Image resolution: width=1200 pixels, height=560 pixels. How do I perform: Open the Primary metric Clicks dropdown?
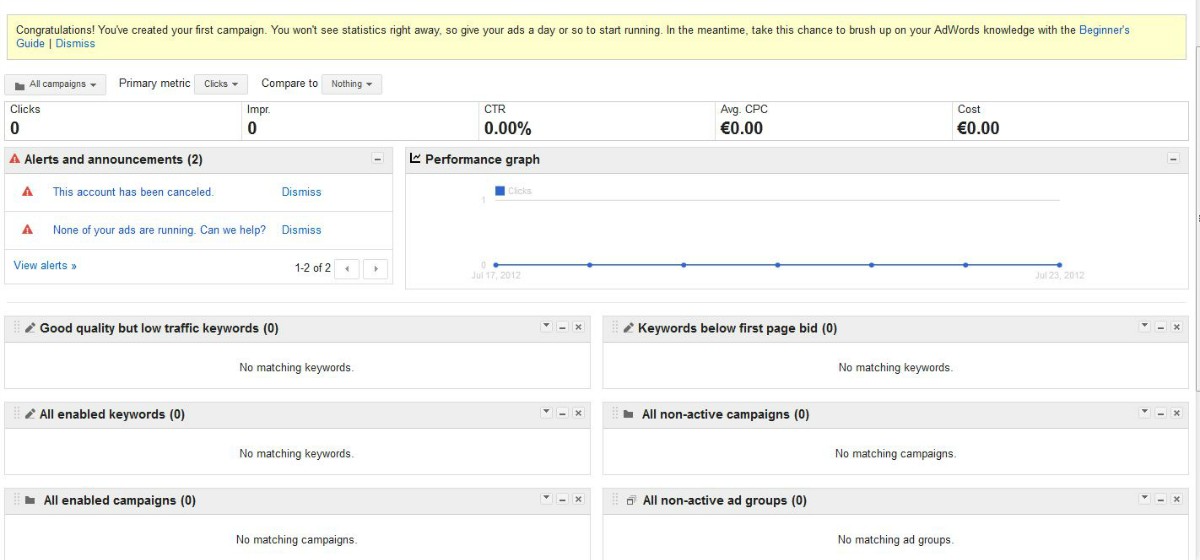[221, 84]
